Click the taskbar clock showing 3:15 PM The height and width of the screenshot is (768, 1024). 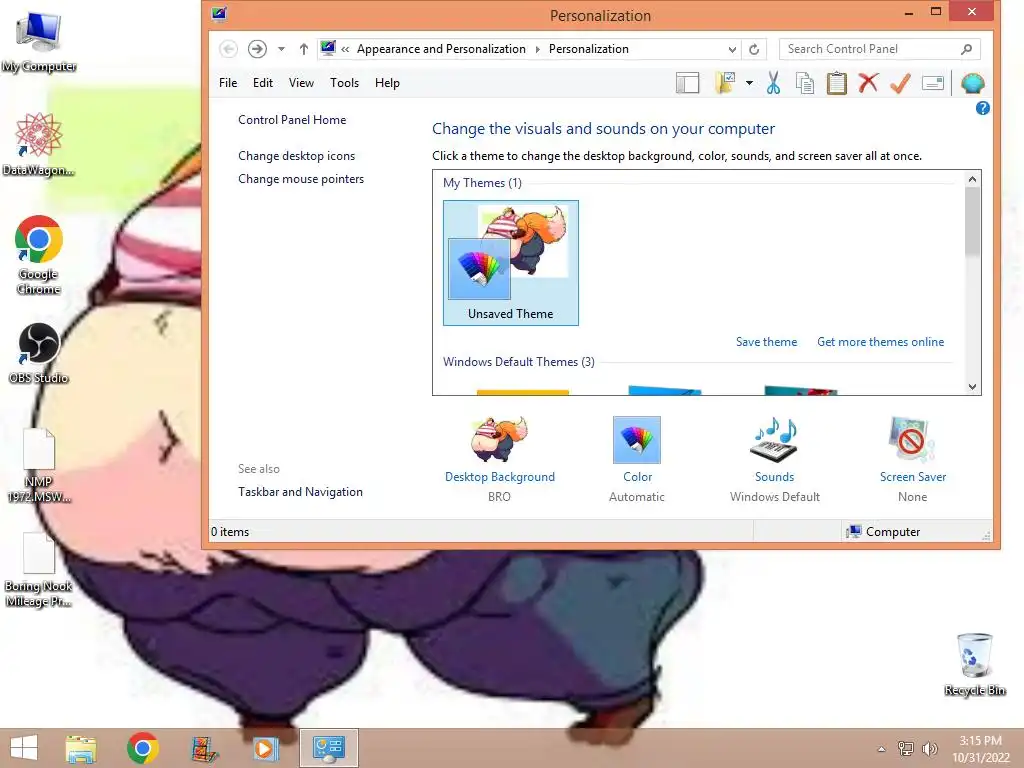tap(980, 749)
